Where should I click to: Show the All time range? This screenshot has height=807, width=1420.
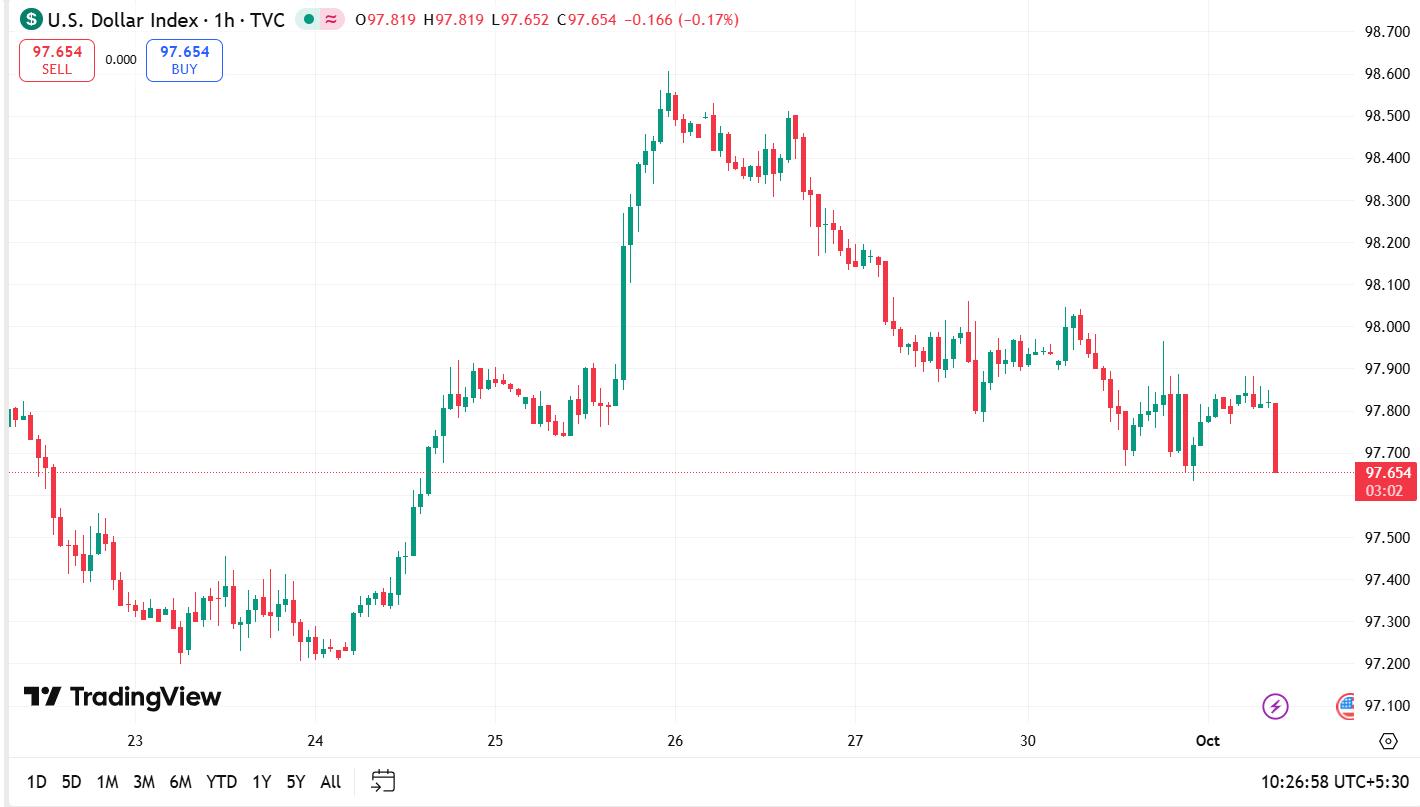point(331,782)
